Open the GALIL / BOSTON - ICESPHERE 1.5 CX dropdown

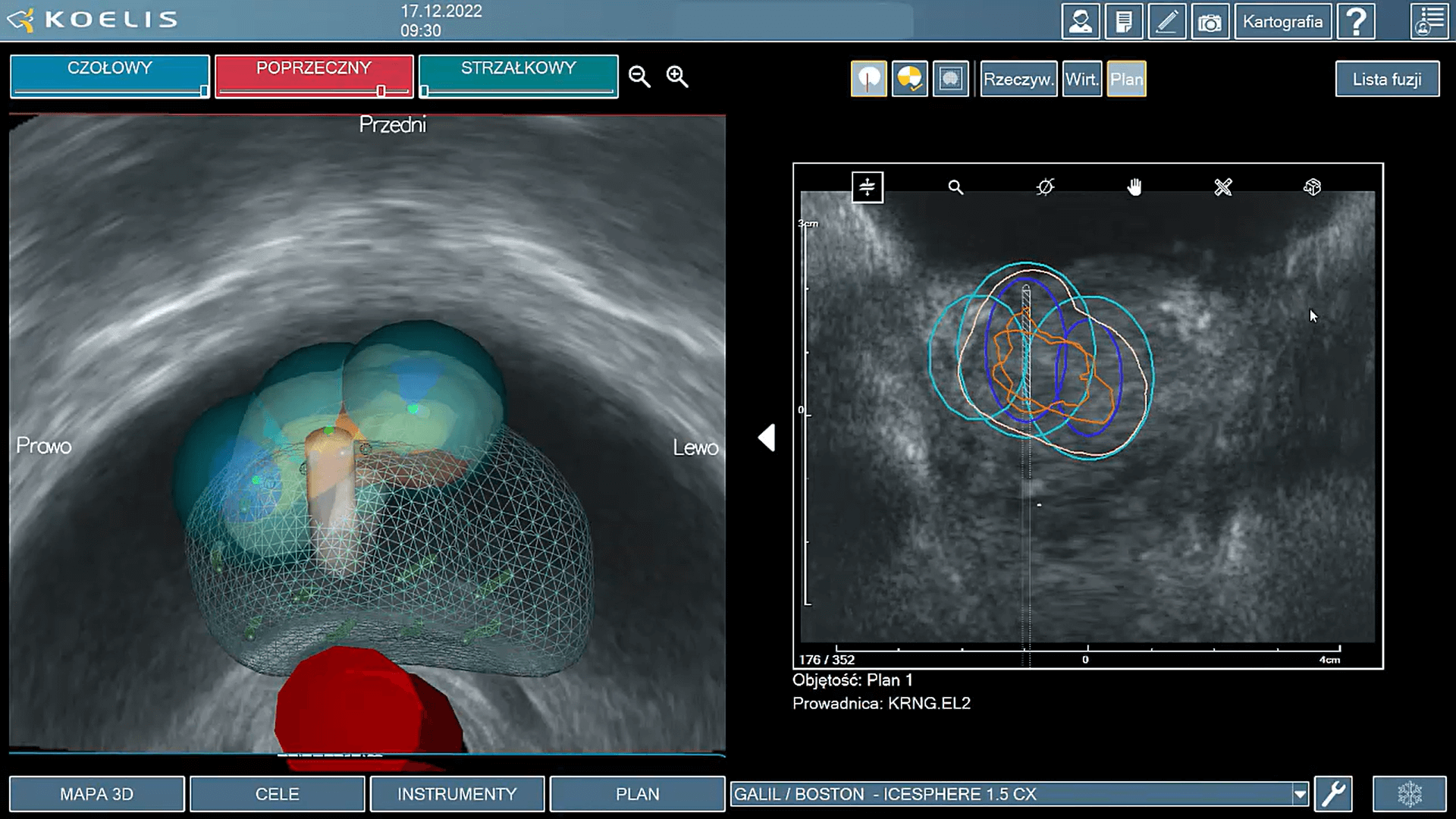coord(1298,794)
